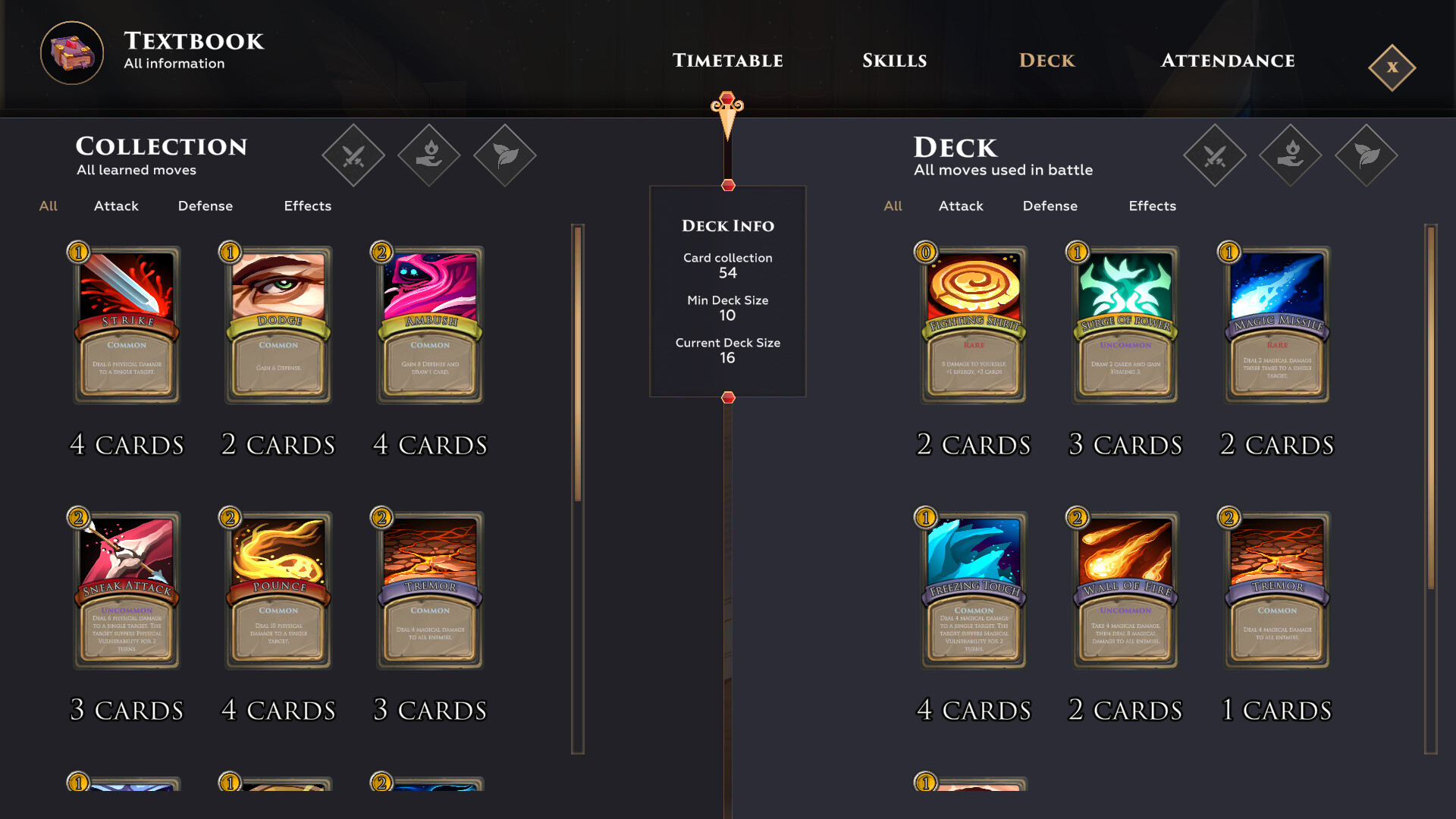Toggle Deck crossed-swords filter icon

point(1215,155)
